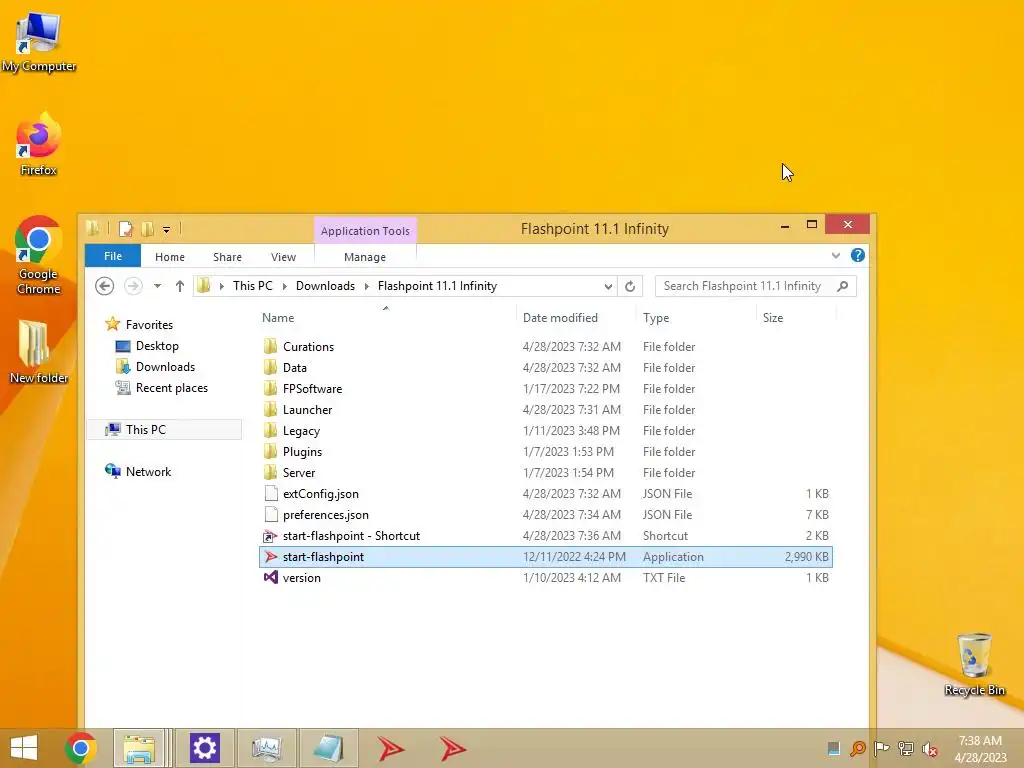Select the start-flashpoint application file
Viewport: 1024px width, 768px height.
tap(546, 556)
